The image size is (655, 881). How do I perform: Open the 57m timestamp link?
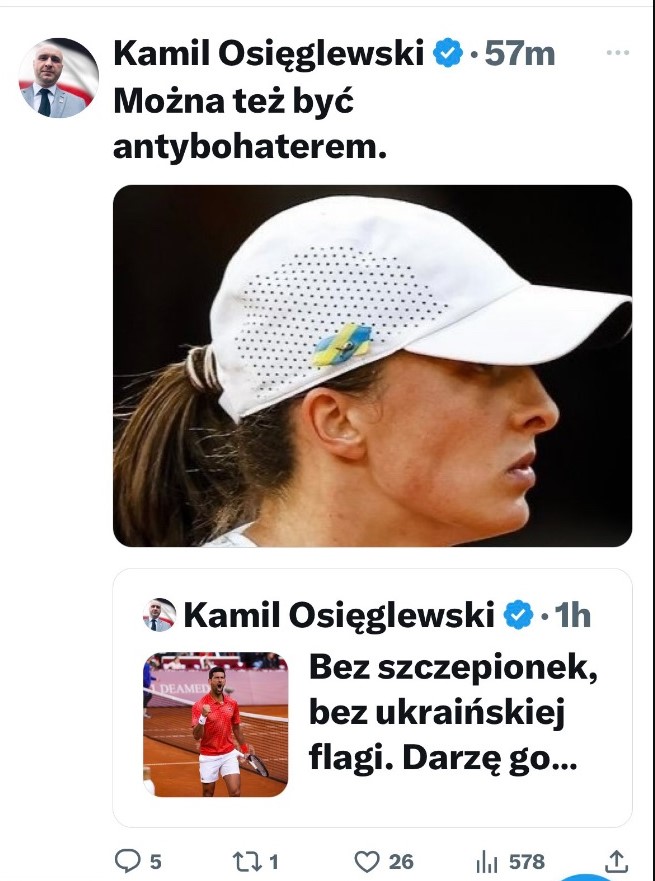pyautogui.click(x=520, y=54)
